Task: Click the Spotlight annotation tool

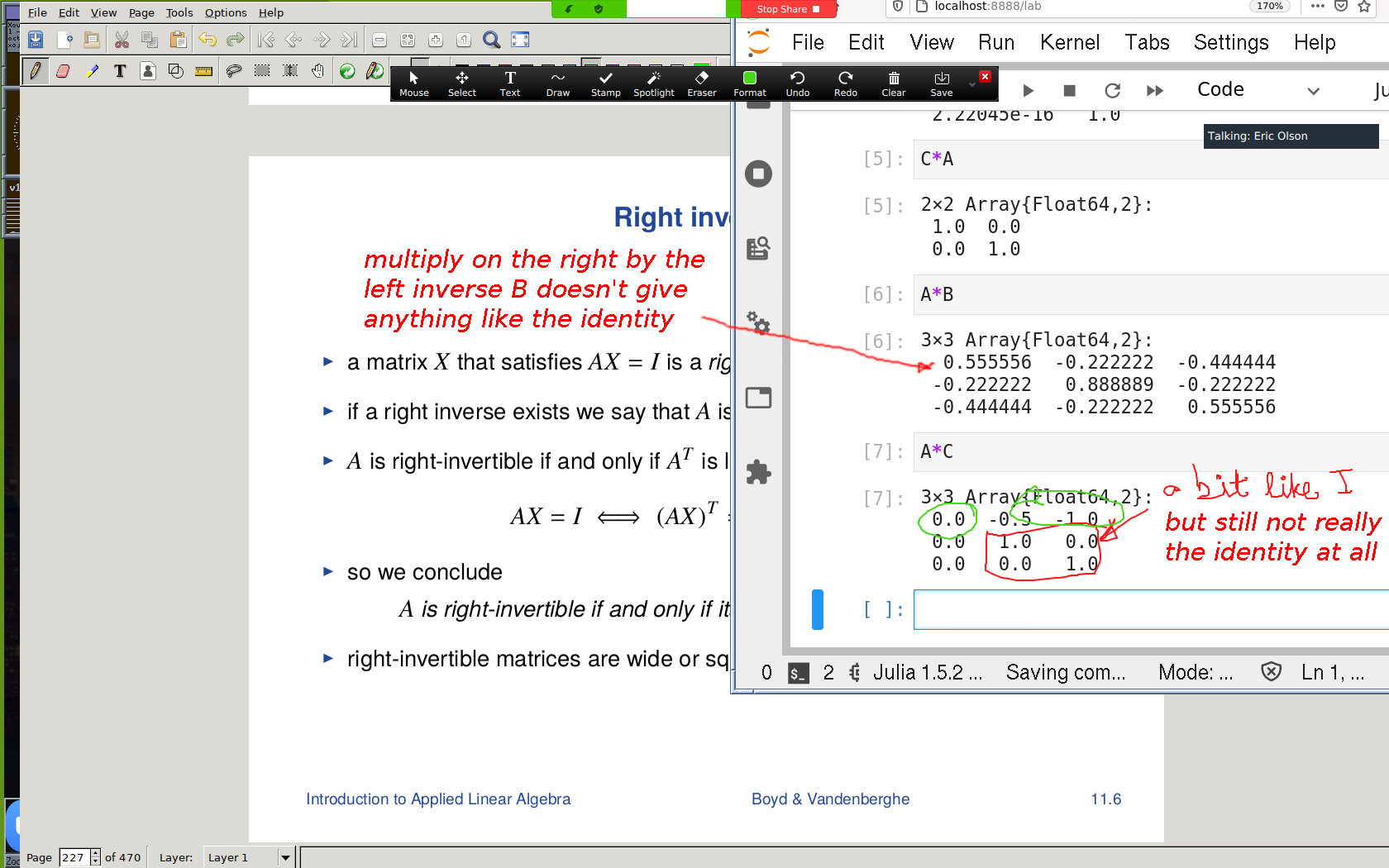Action: coord(653,83)
